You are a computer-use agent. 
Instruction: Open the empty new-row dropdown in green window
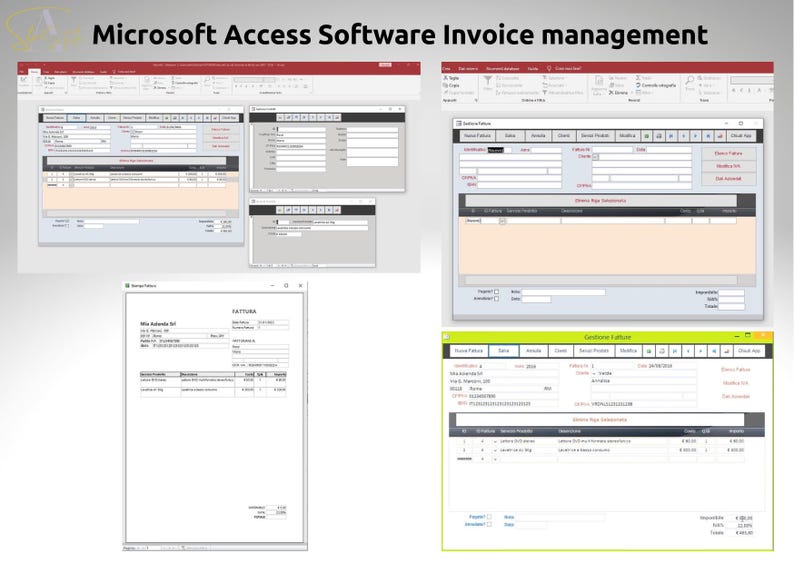pos(495,459)
